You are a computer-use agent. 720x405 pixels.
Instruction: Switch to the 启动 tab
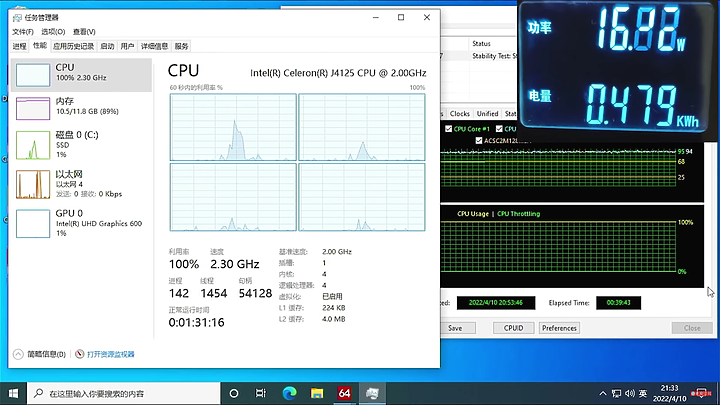coord(107,46)
